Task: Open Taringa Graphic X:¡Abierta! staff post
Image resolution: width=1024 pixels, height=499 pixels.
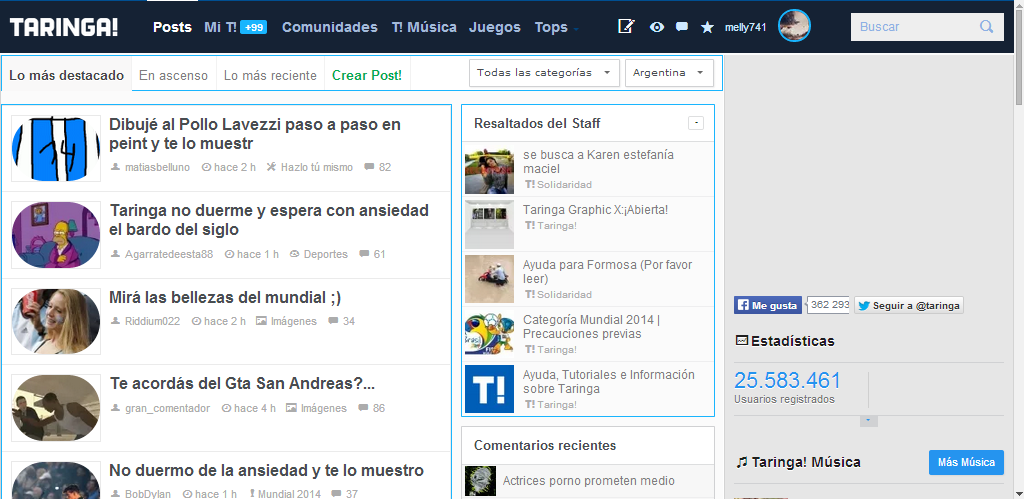Action: coord(596,210)
